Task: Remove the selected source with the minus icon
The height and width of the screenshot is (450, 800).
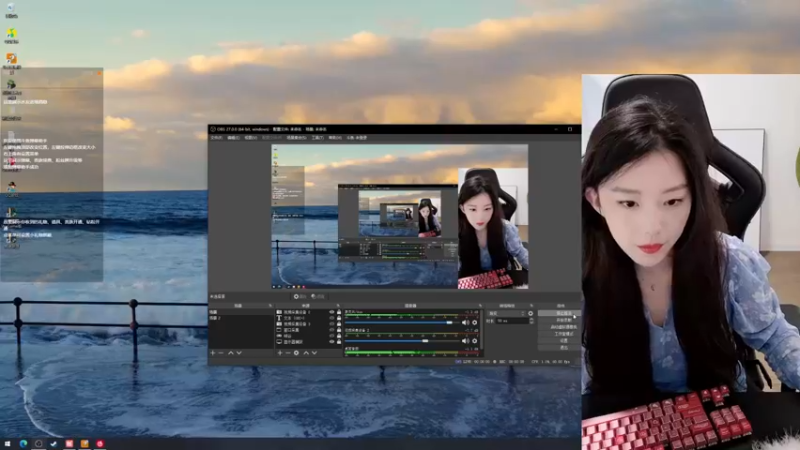Action: (x=288, y=353)
